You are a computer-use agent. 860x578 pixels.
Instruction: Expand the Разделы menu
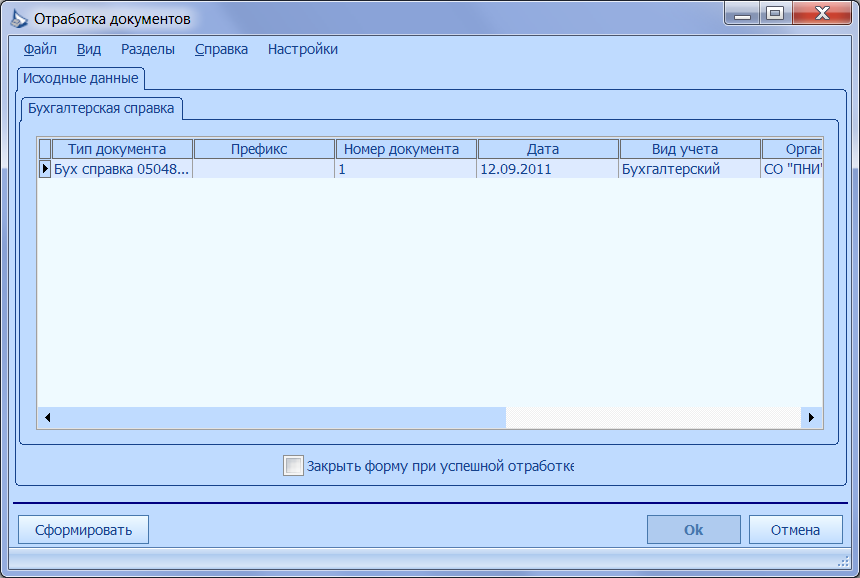coord(148,49)
